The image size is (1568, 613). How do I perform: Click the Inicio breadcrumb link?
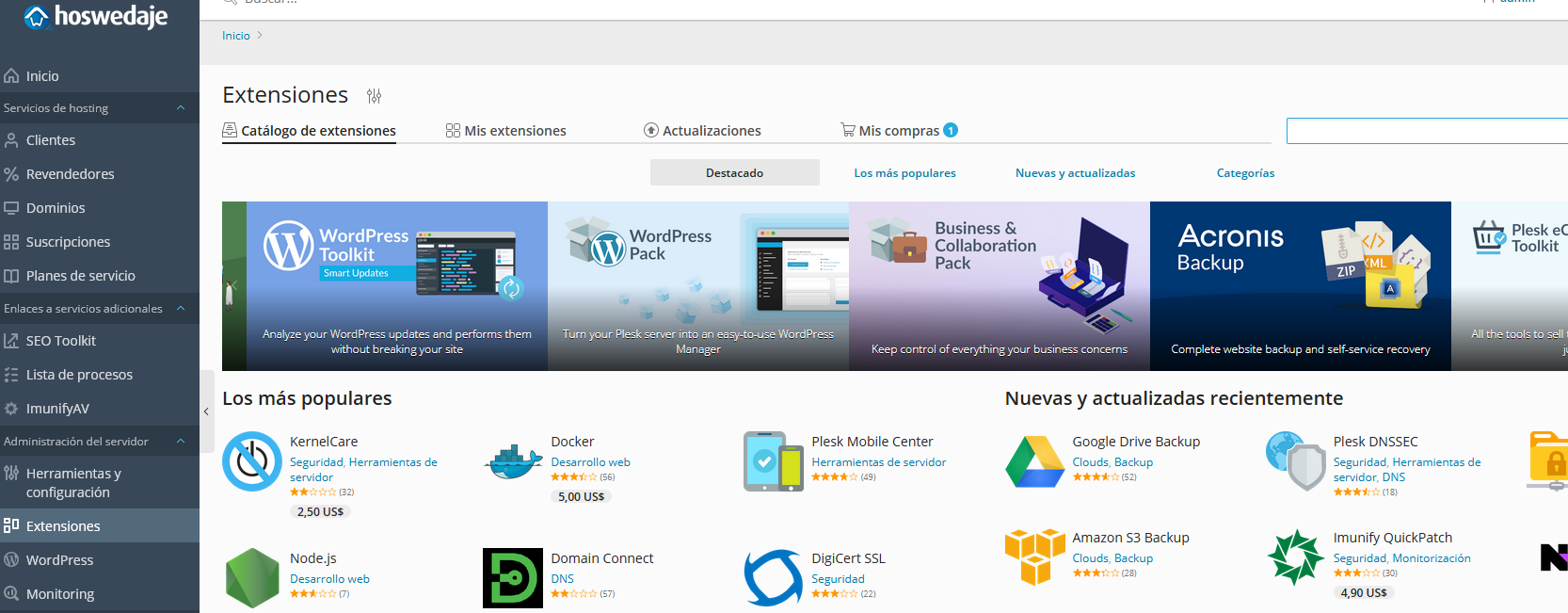(x=236, y=36)
